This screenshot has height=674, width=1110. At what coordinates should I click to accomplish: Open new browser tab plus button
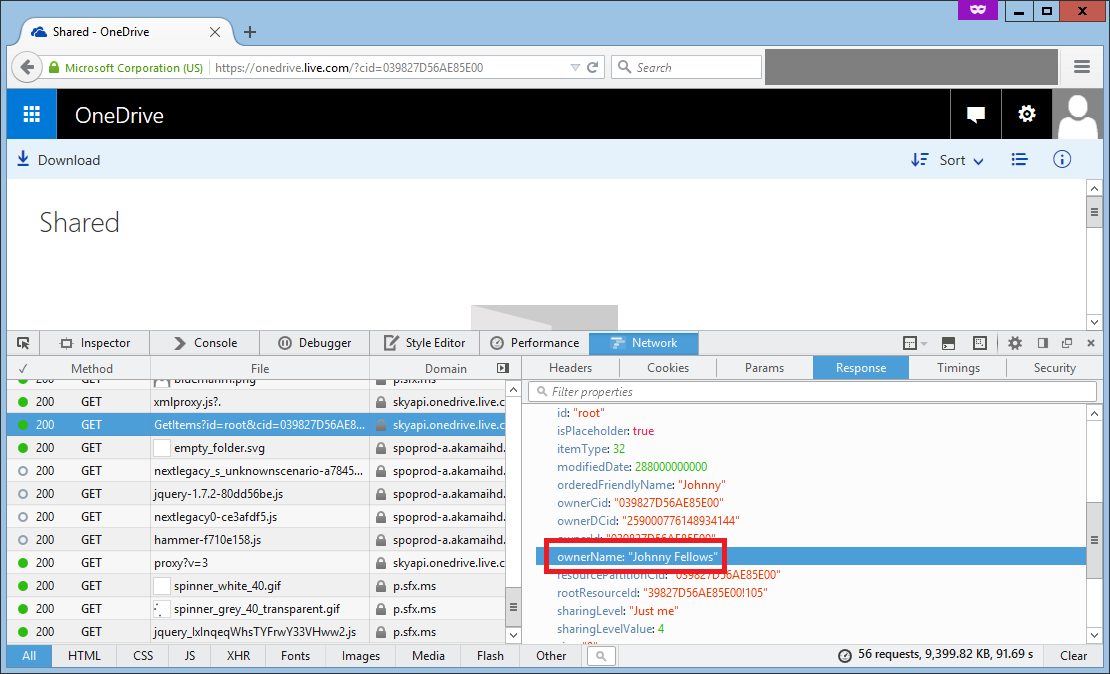click(250, 32)
